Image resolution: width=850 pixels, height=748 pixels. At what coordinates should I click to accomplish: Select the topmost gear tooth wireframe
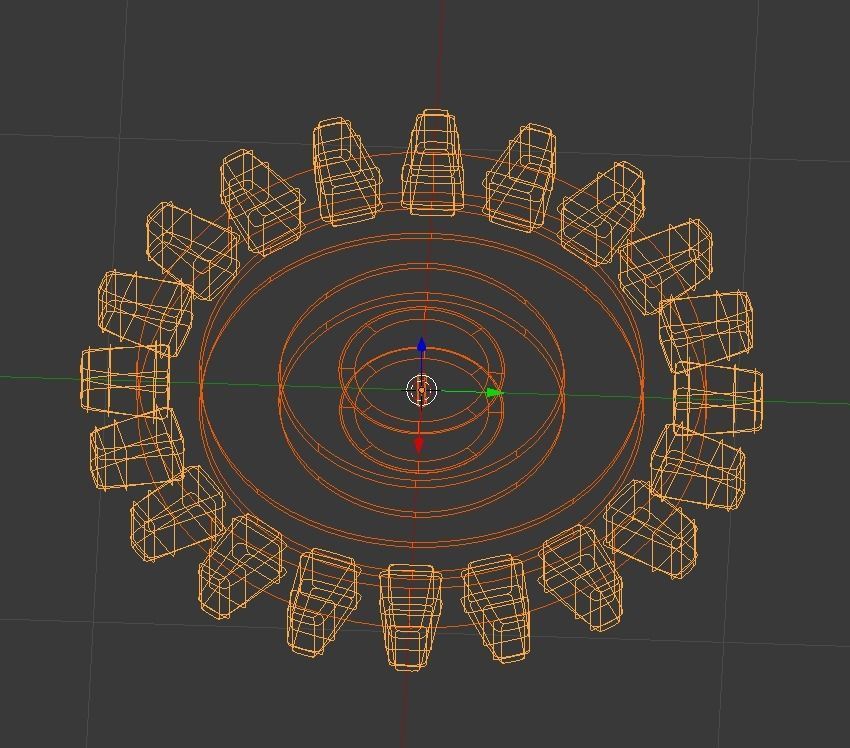433,163
